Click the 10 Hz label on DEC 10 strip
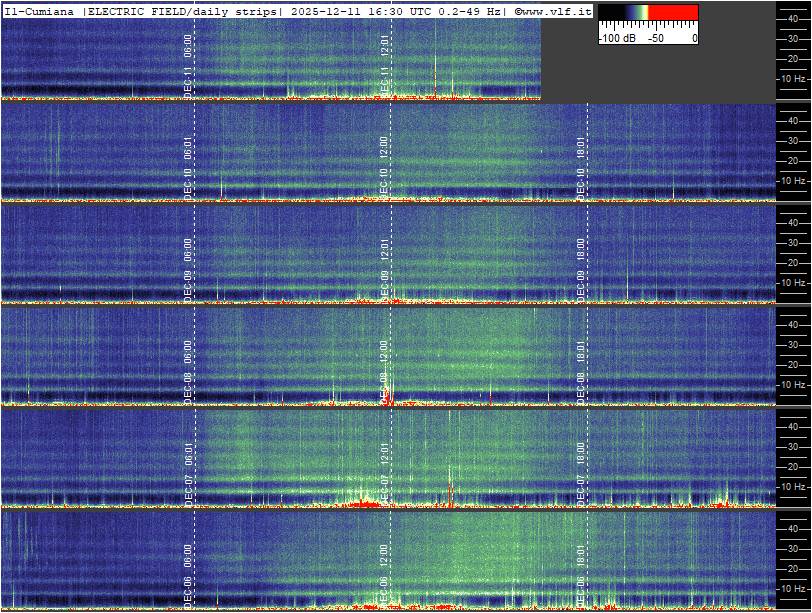The width and height of the screenshot is (812, 613). 792,181
